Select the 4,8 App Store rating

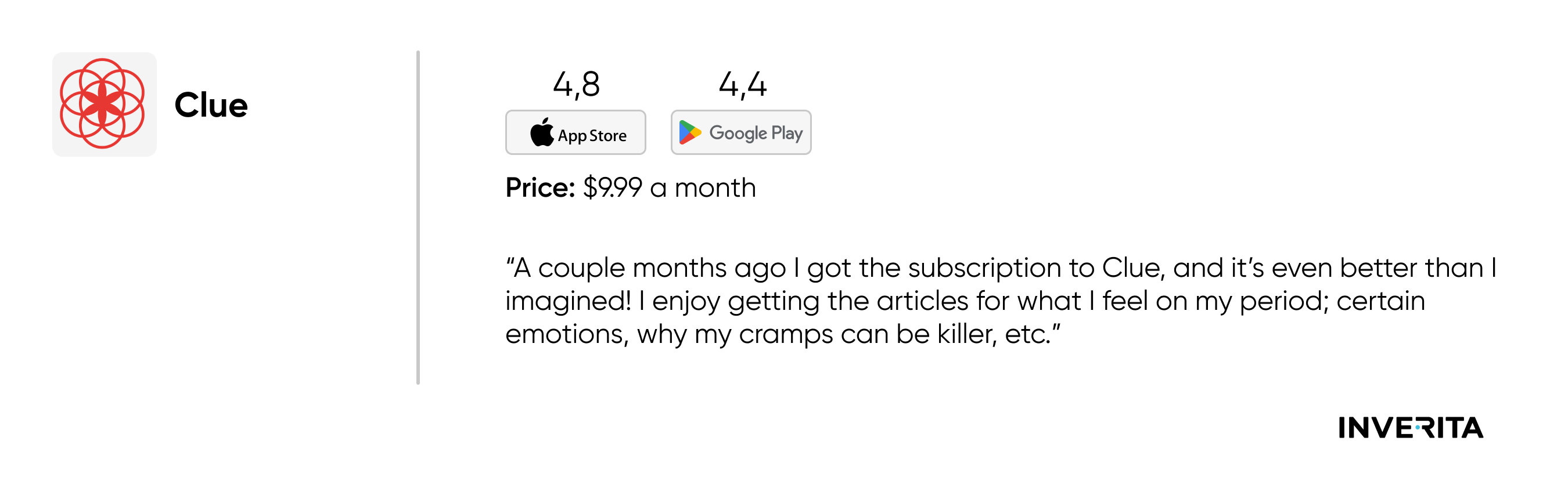point(576,85)
